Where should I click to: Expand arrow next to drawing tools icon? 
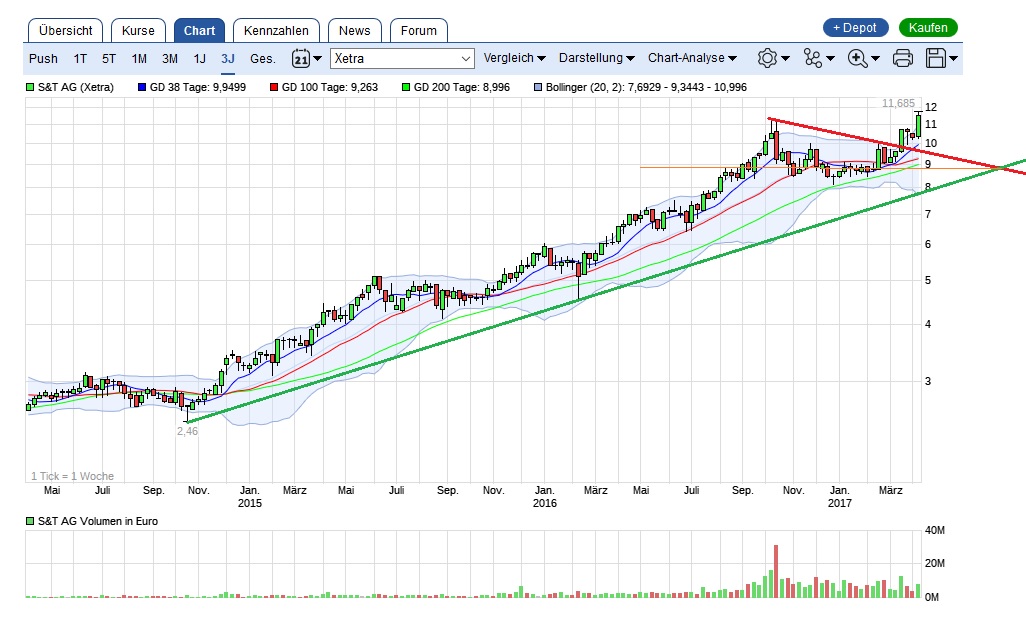click(830, 59)
